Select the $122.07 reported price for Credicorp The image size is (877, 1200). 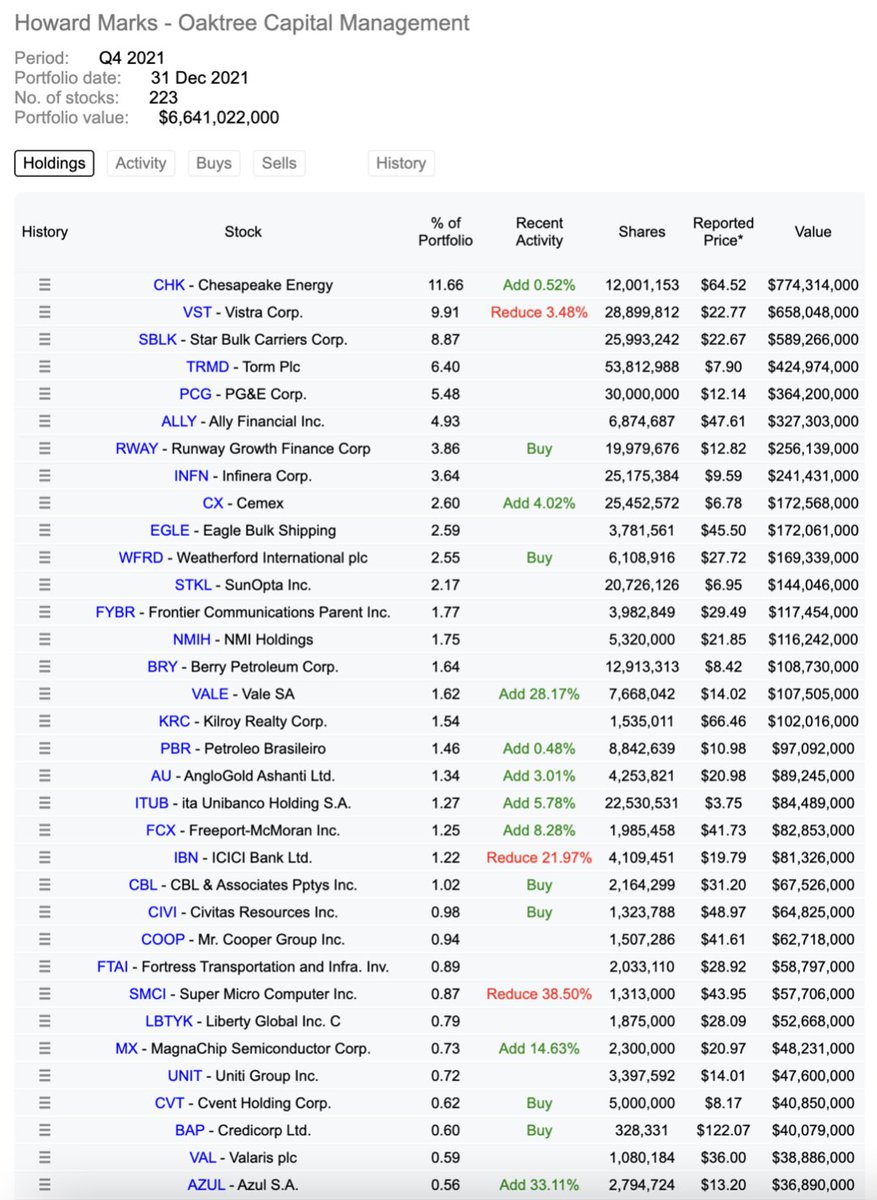click(723, 1130)
